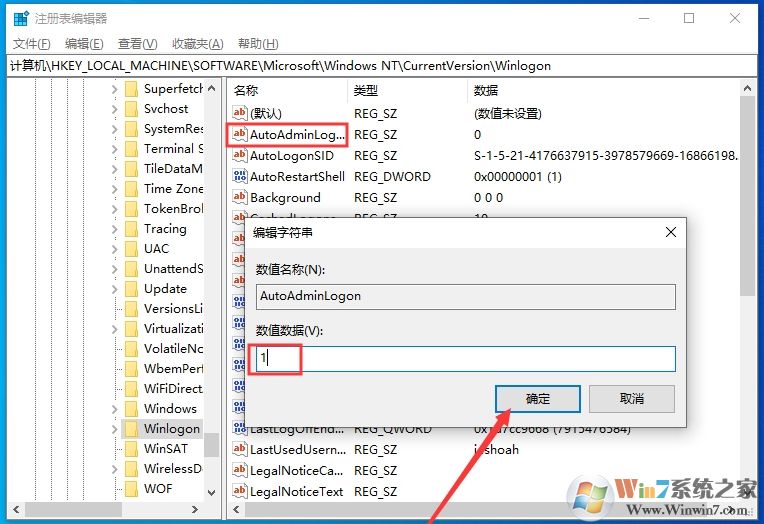Screen dimensions: 764x524
Task: Click the folder icon of WbemPerf key
Action: pos(131,369)
